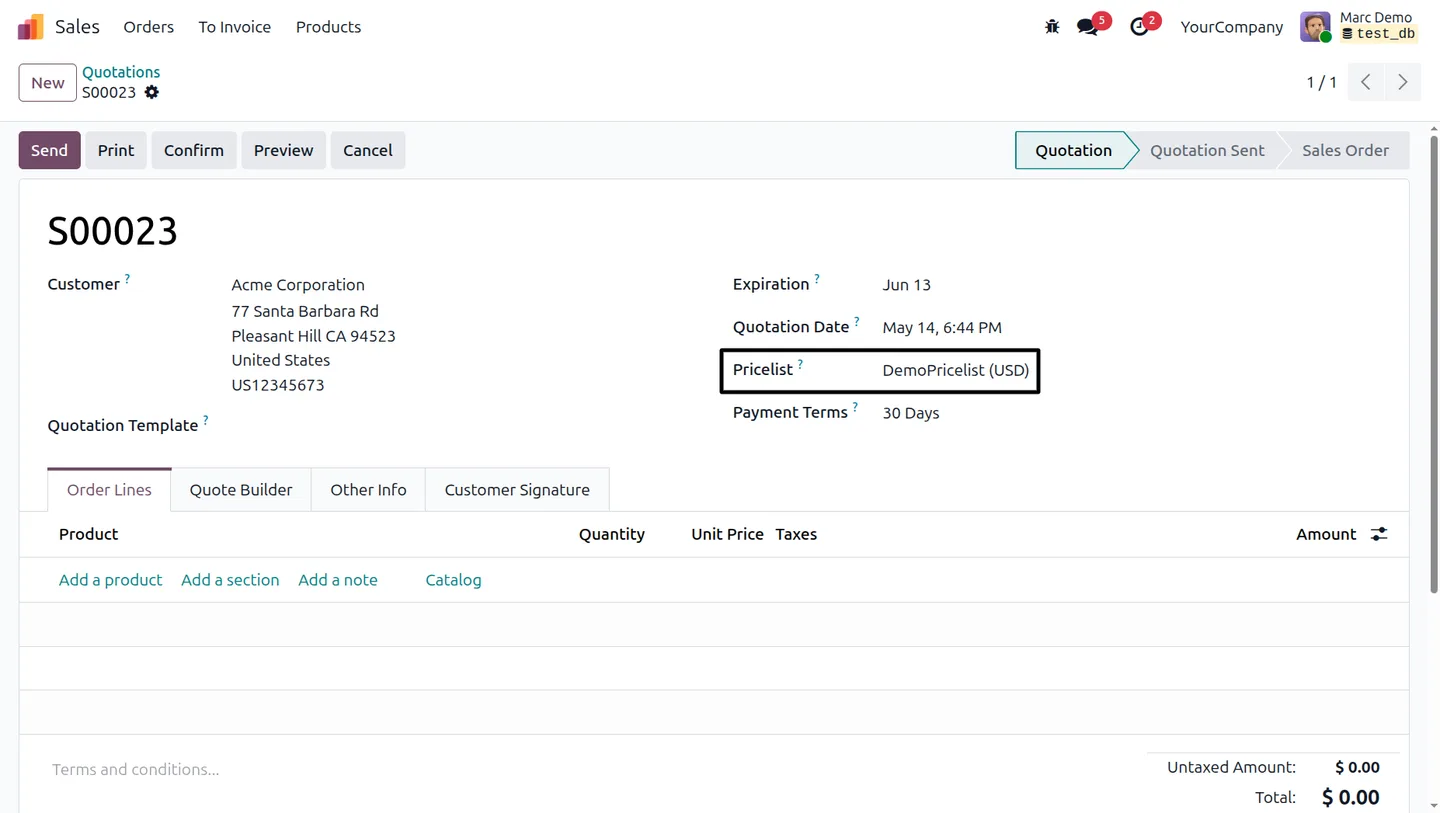This screenshot has width=1440, height=813.
Task: Click the Send button
Action: tap(49, 150)
